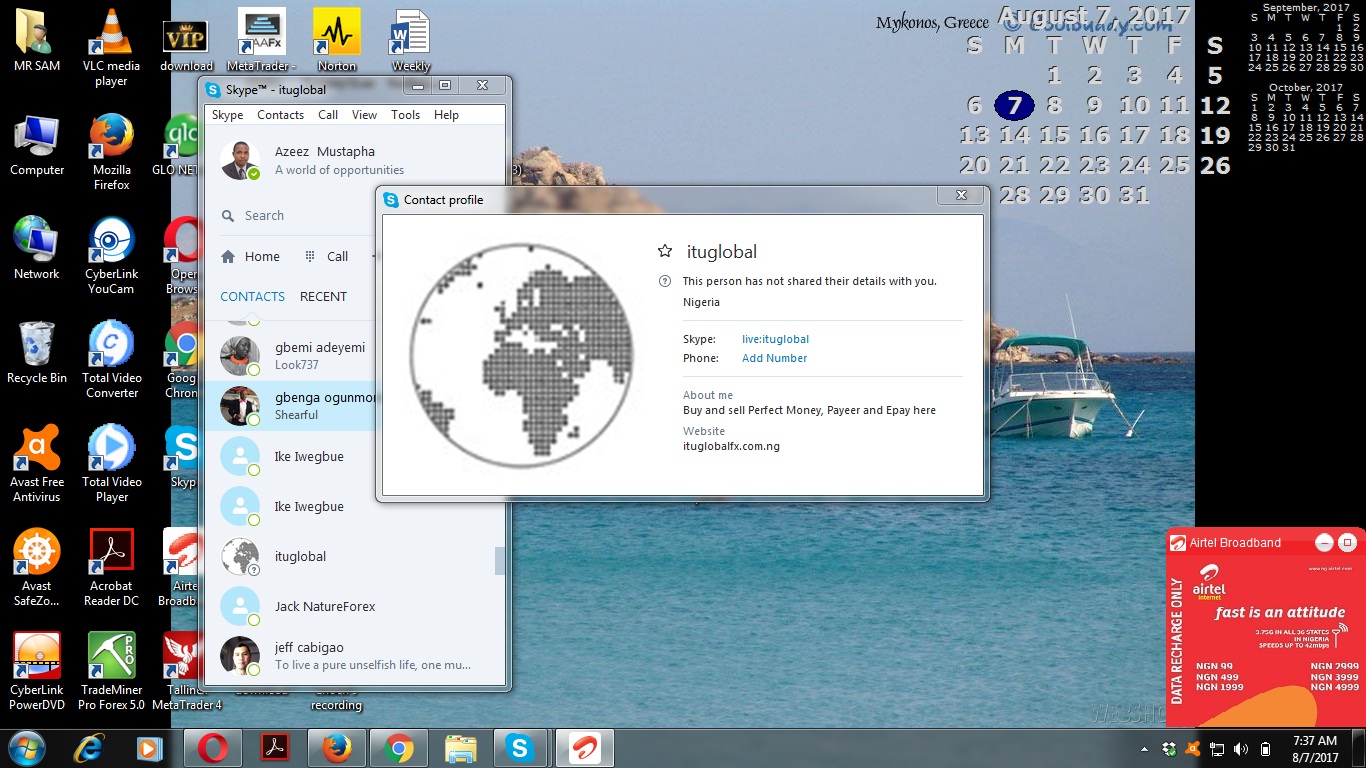Screen dimensions: 1366x768
Task: Open Google Chrome from the taskbar
Action: tap(398, 748)
